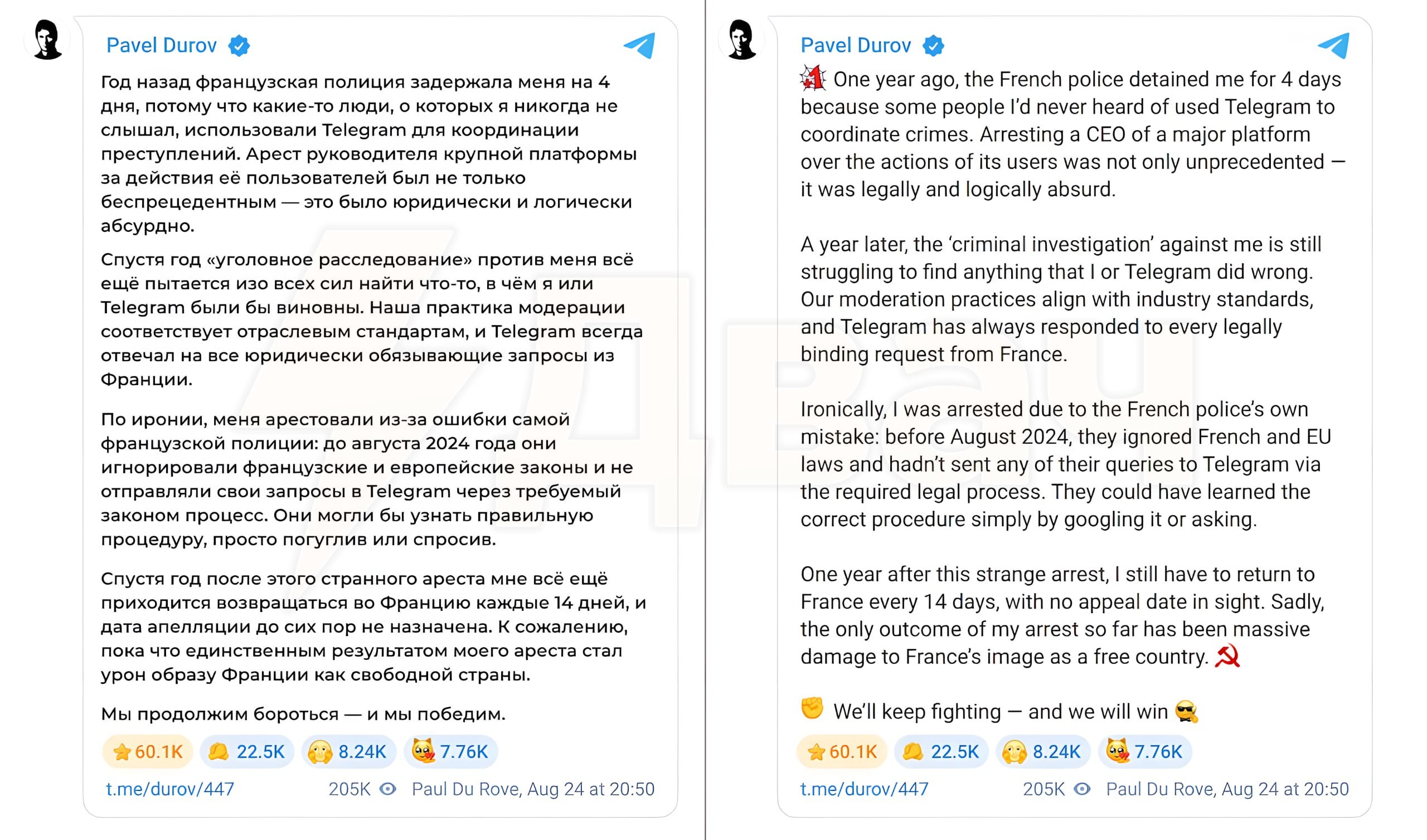1427x840 pixels.
Task: Open Pavel Durov avatar on the English post
Action: coord(741,39)
